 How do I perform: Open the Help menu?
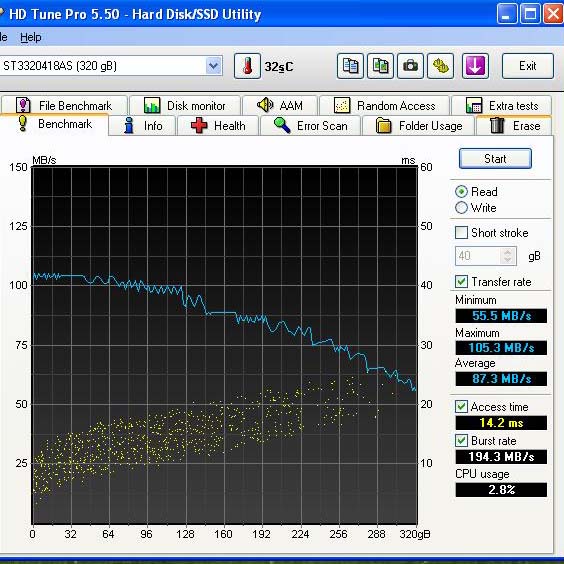click(x=31, y=37)
